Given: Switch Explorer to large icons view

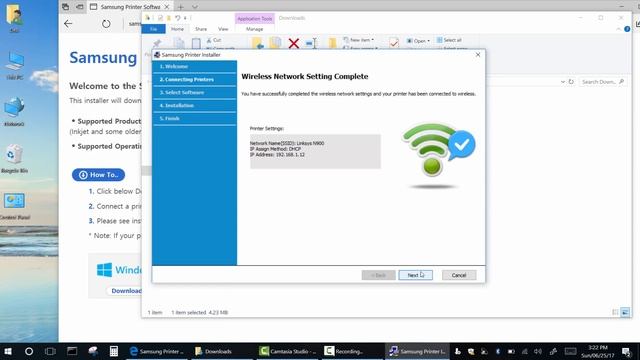Looking at the screenshot, I should [x=625, y=313].
